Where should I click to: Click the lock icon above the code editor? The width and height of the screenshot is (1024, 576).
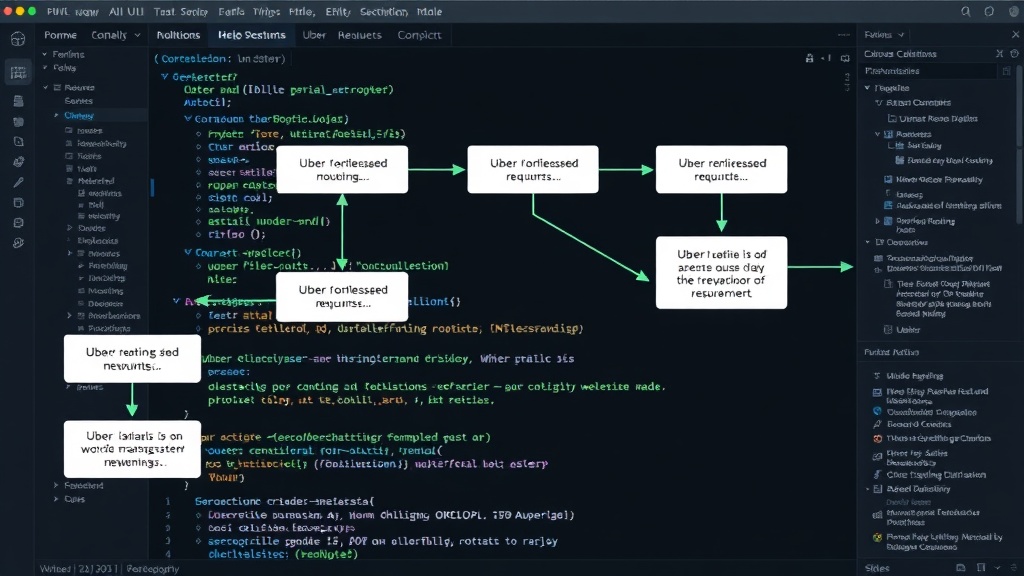click(809, 58)
